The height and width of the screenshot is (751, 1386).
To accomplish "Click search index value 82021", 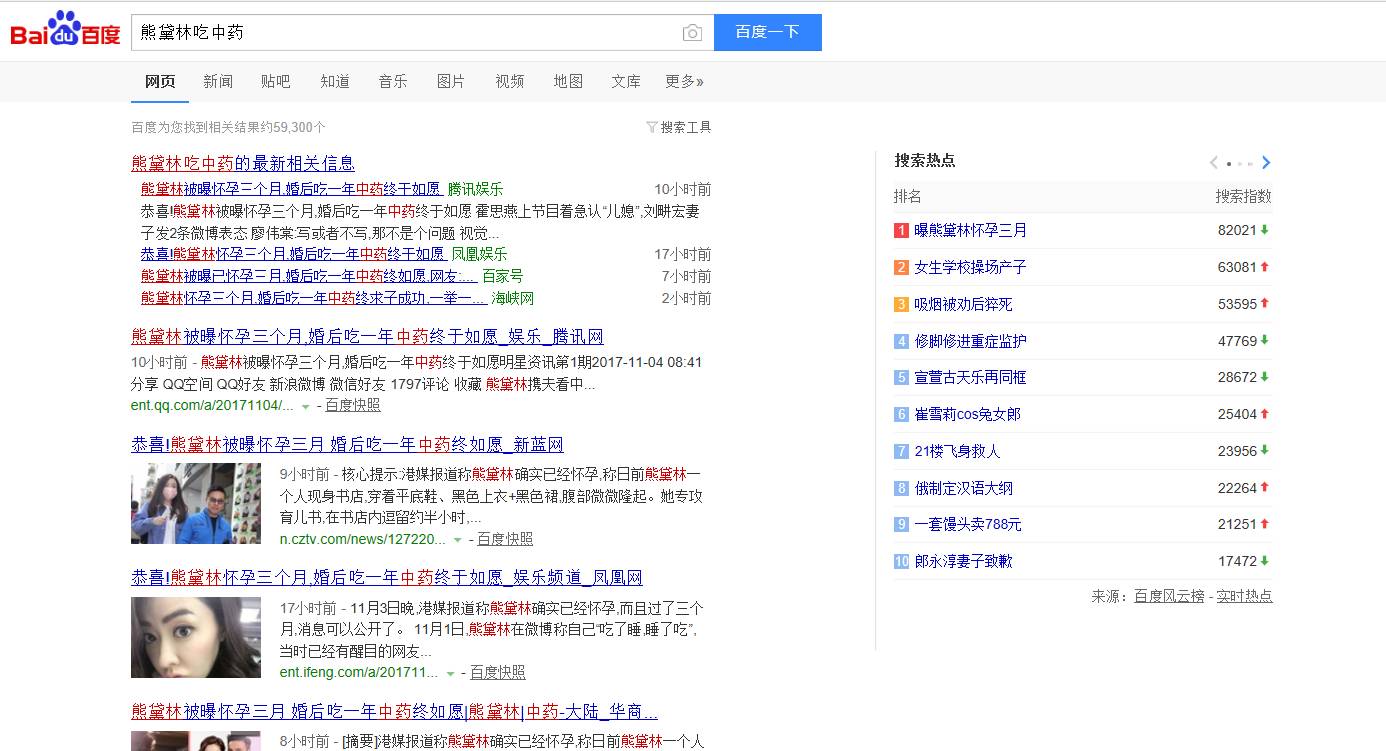I will pyautogui.click(x=1237, y=231).
